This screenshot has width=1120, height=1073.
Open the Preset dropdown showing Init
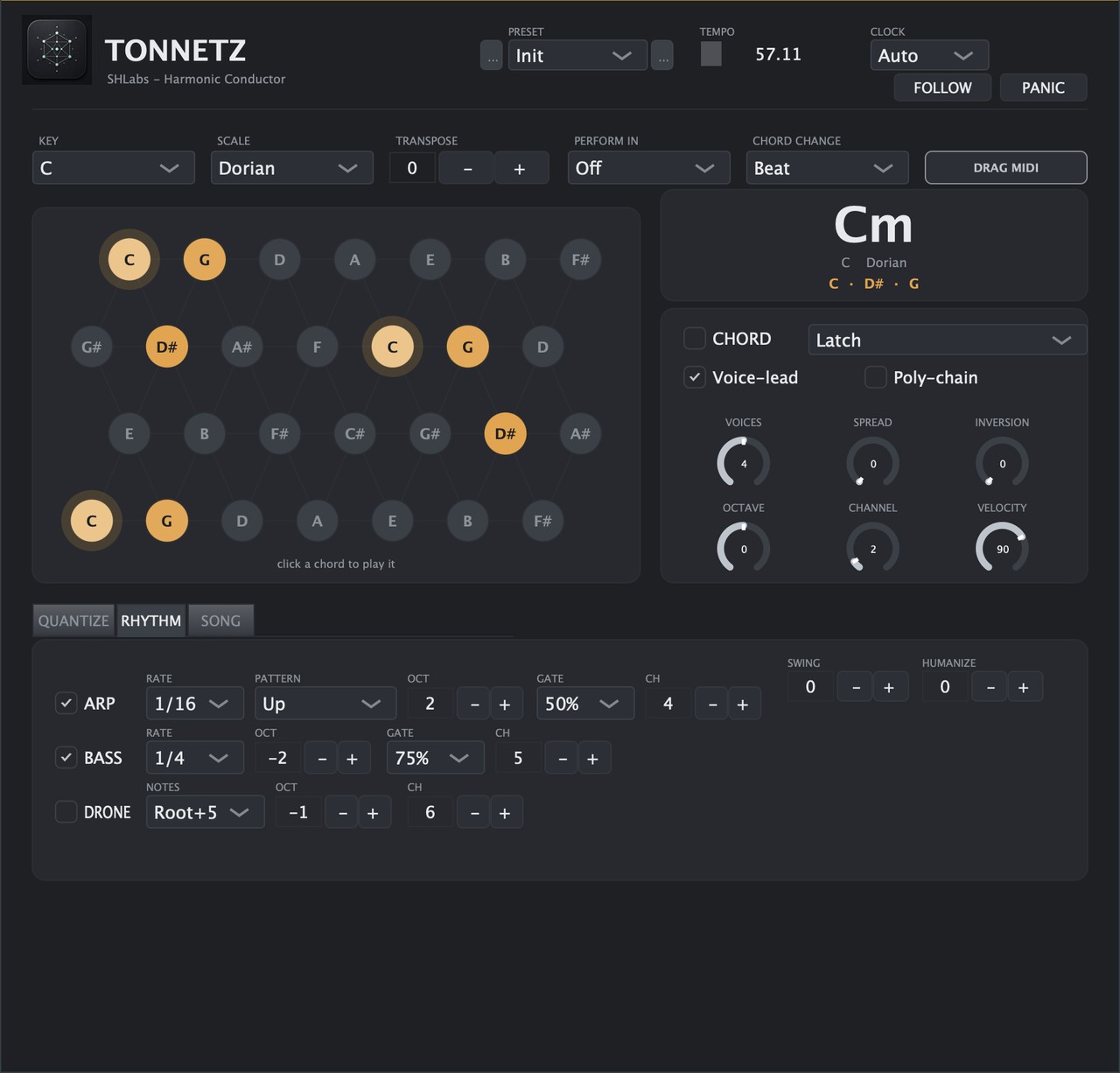(577, 55)
